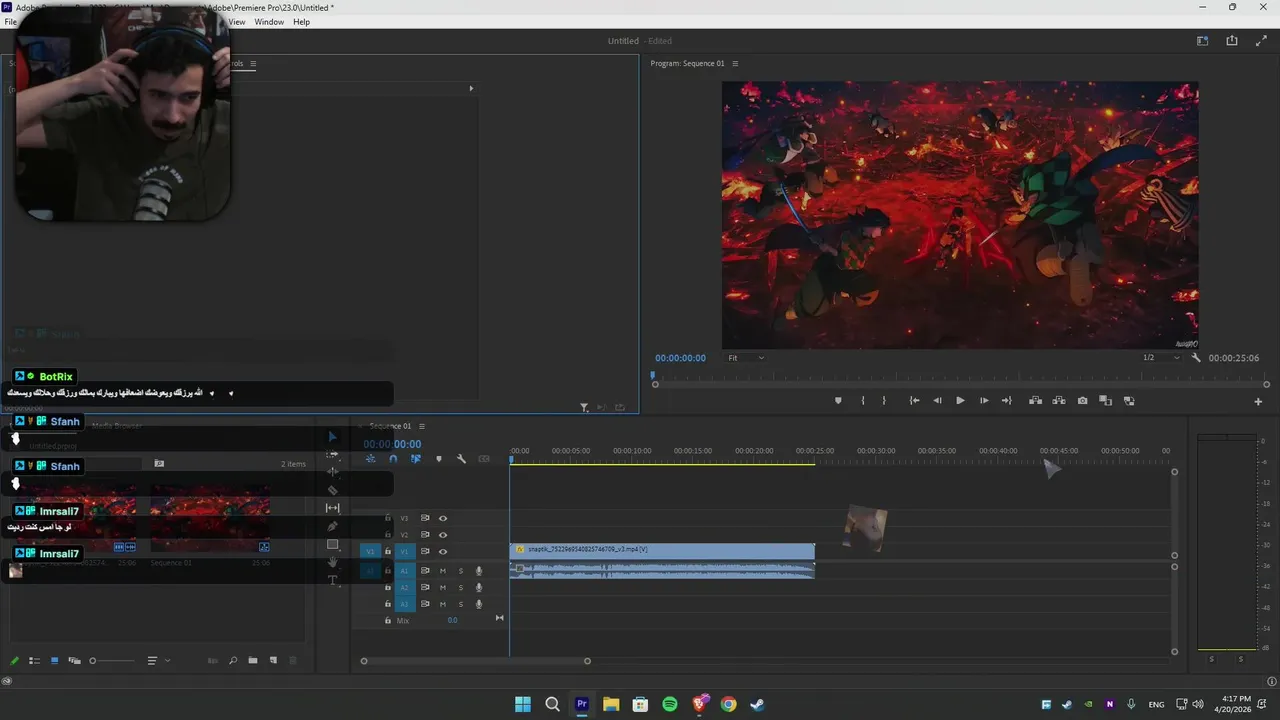Toggle V1 track output eye
1280x720 pixels.
(443, 551)
